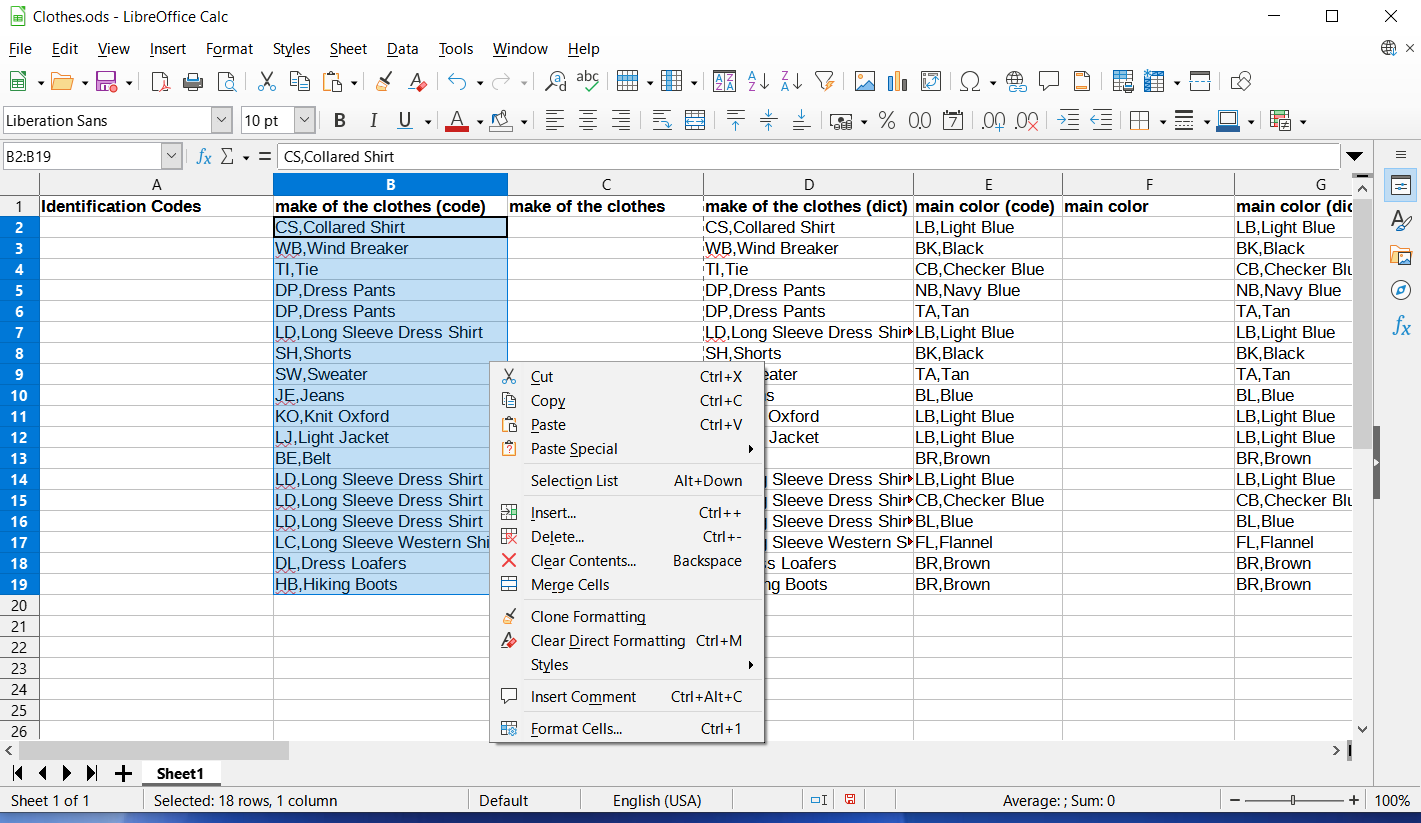Image resolution: width=1421 pixels, height=823 pixels.
Task: Click the Formula equals sign icon
Action: coord(265,156)
